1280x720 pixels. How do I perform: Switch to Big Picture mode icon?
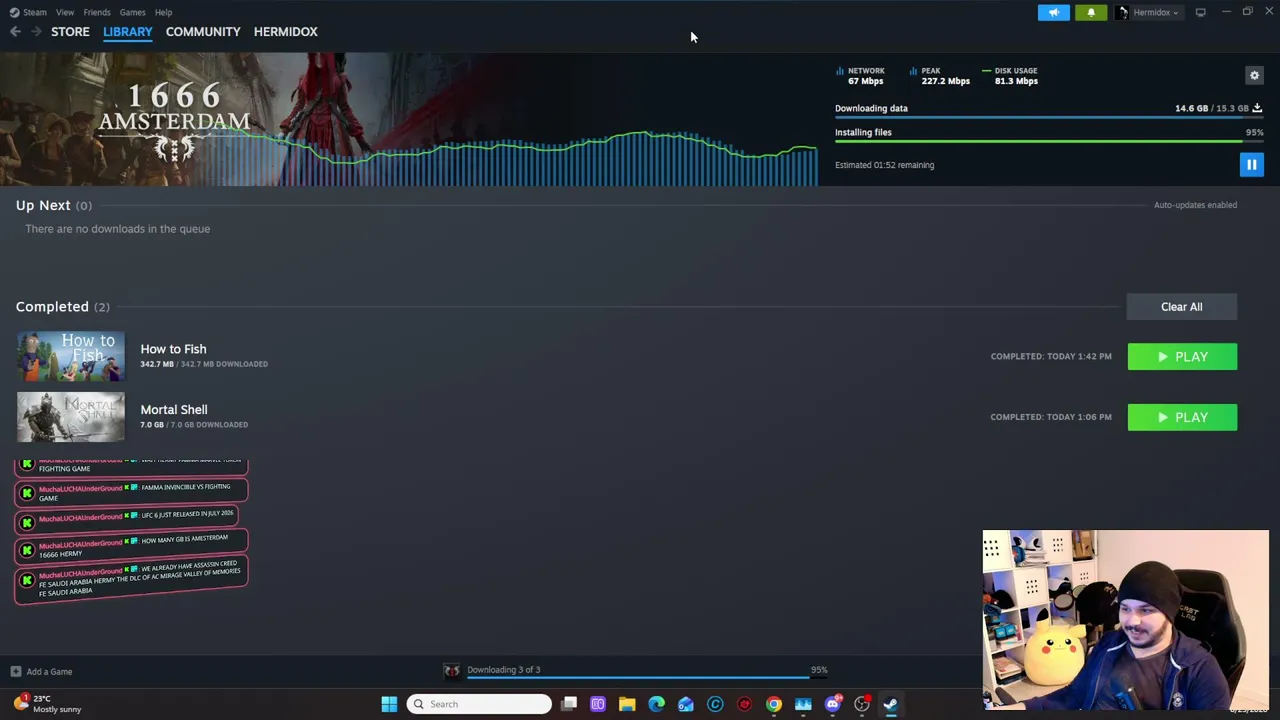point(1201,12)
